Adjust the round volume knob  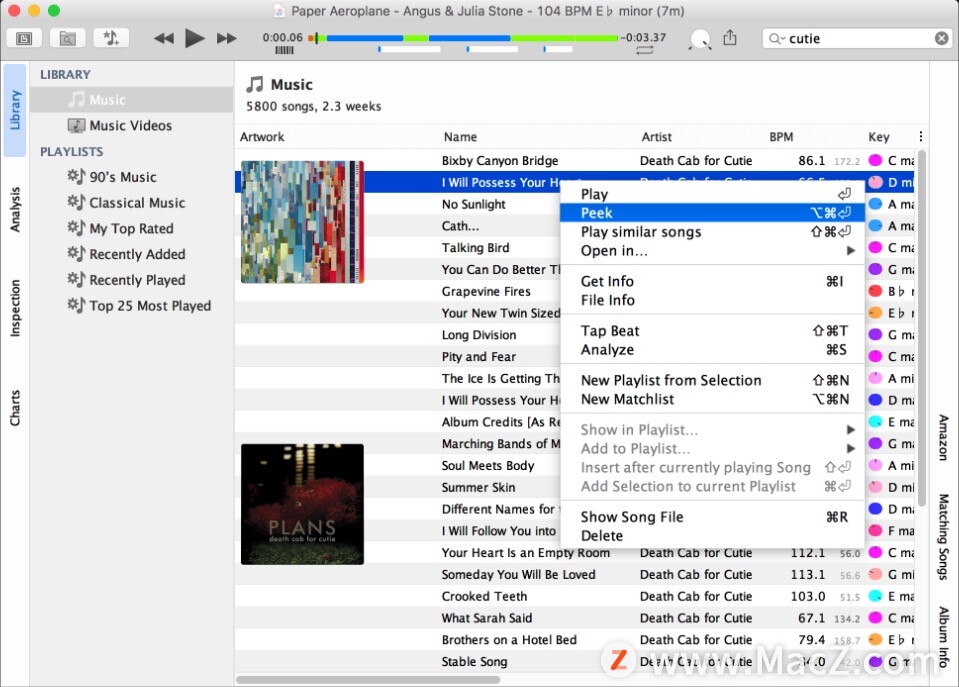coord(700,39)
